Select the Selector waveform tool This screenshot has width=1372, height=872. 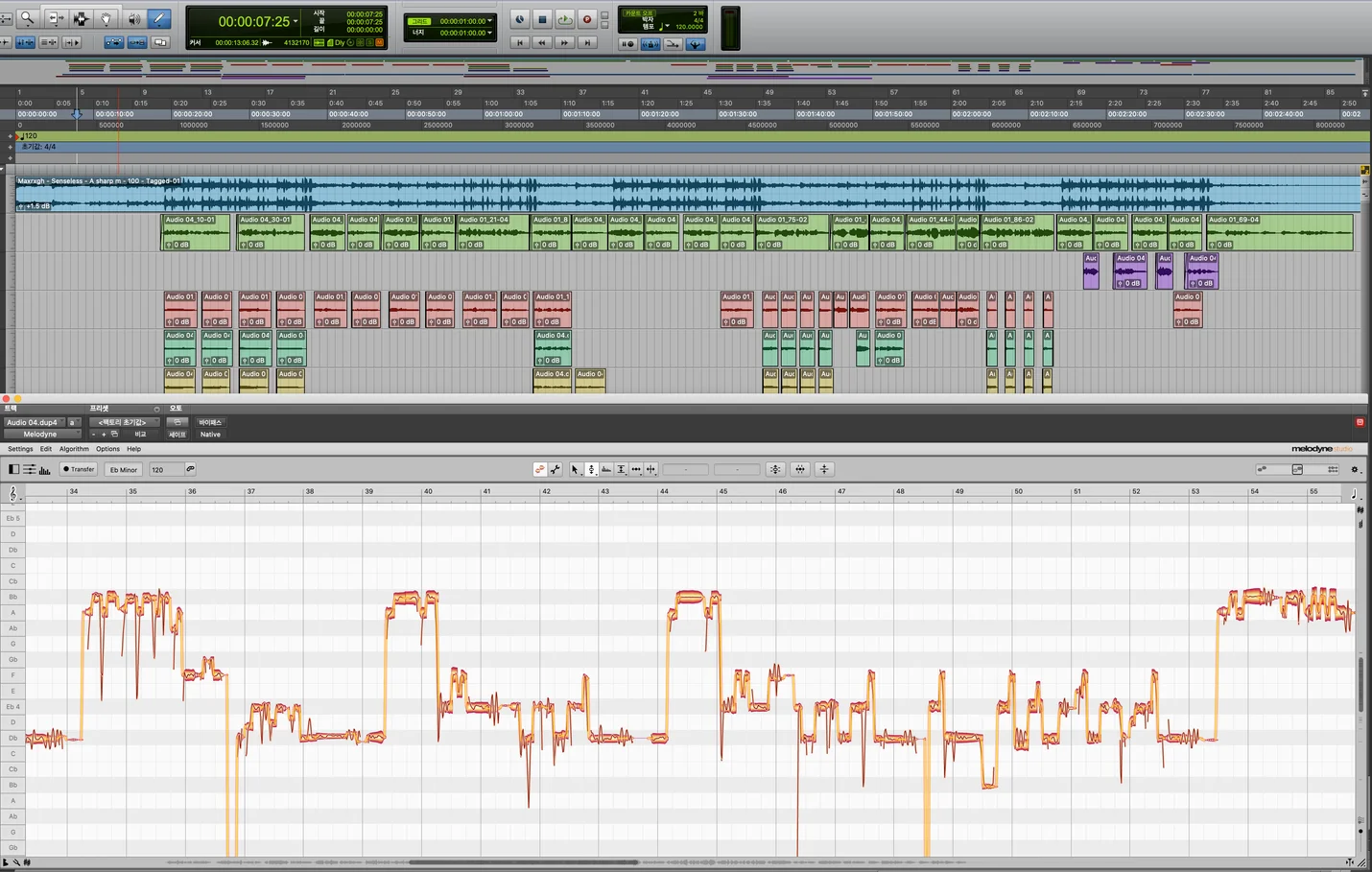82,18
